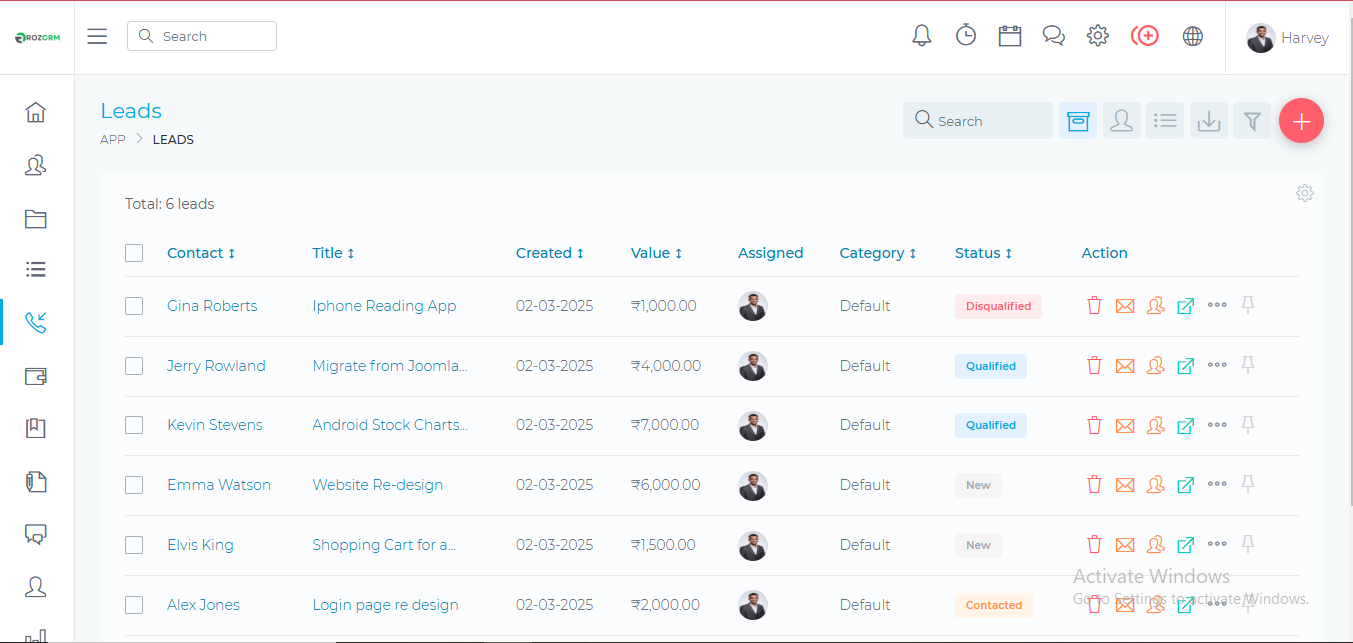Image resolution: width=1353 pixels, height=643 pixels.
Task: Check the select-all leads checkbox
Action: pos(134,253)
